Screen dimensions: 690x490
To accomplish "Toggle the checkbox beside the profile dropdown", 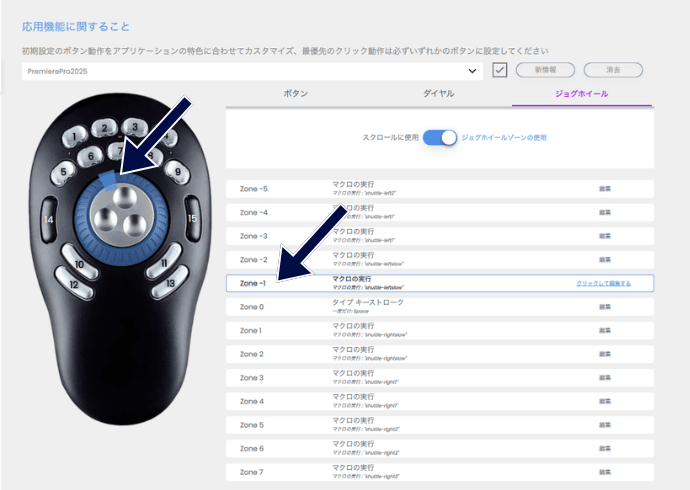I will 501,70.
